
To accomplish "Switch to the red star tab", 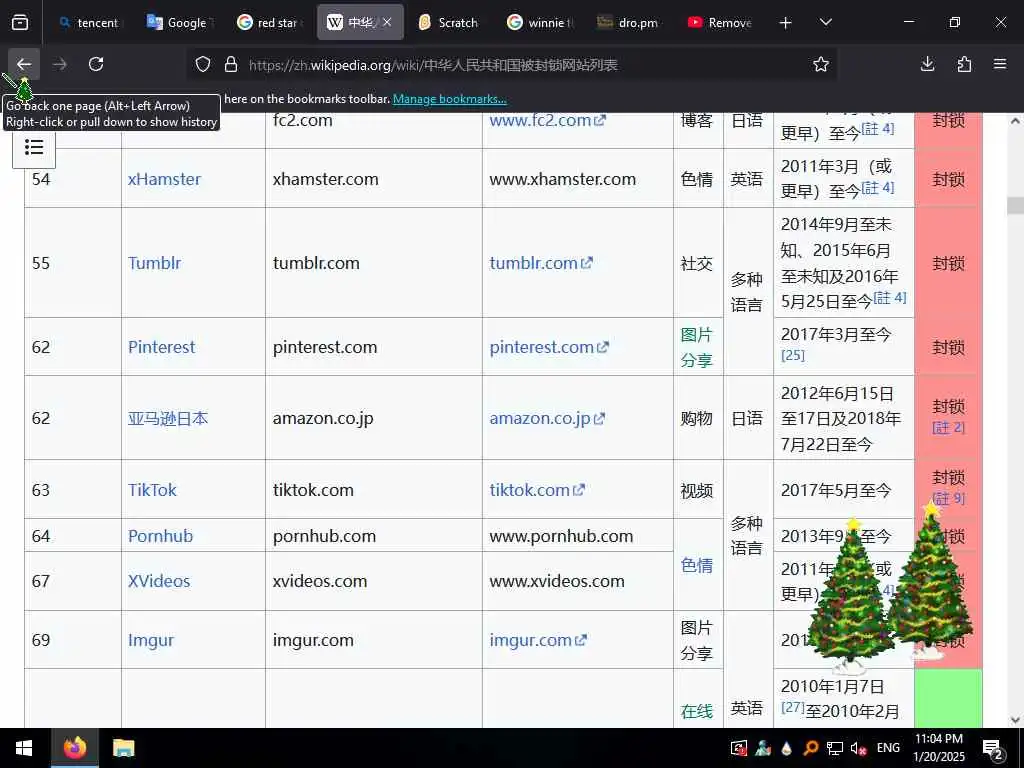I will [x=270, y=23].
